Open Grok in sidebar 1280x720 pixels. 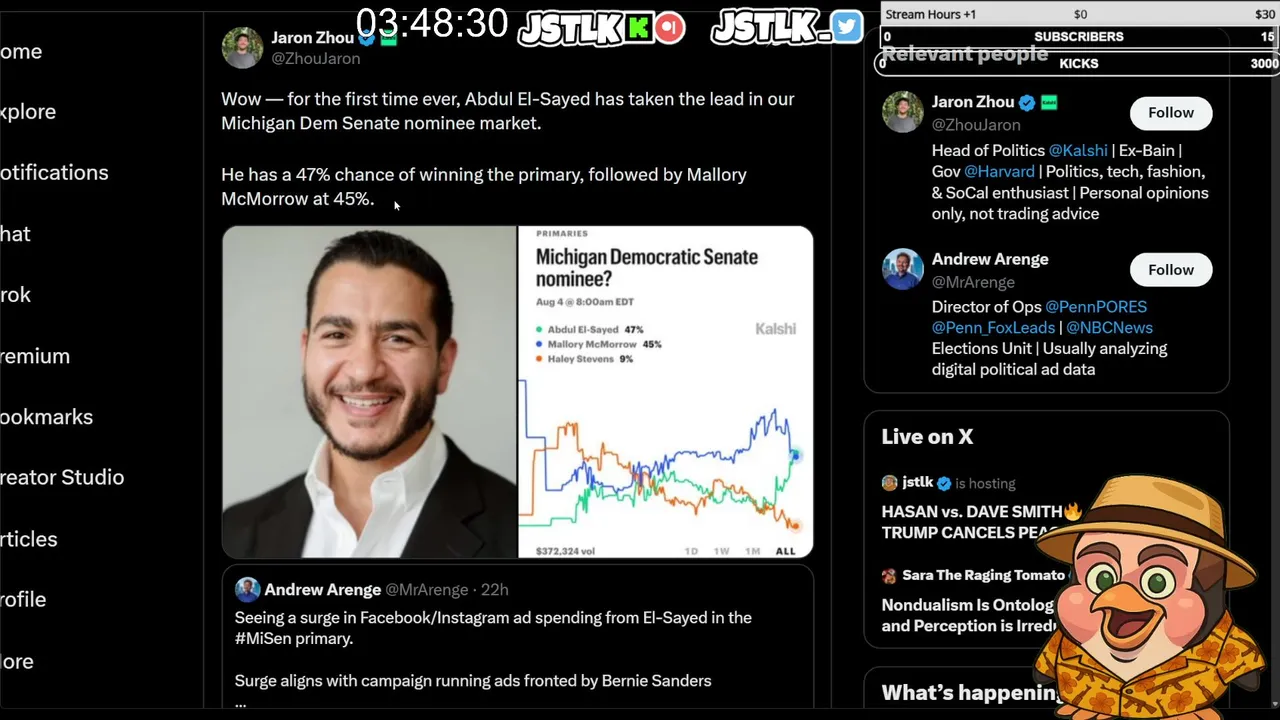15,295
